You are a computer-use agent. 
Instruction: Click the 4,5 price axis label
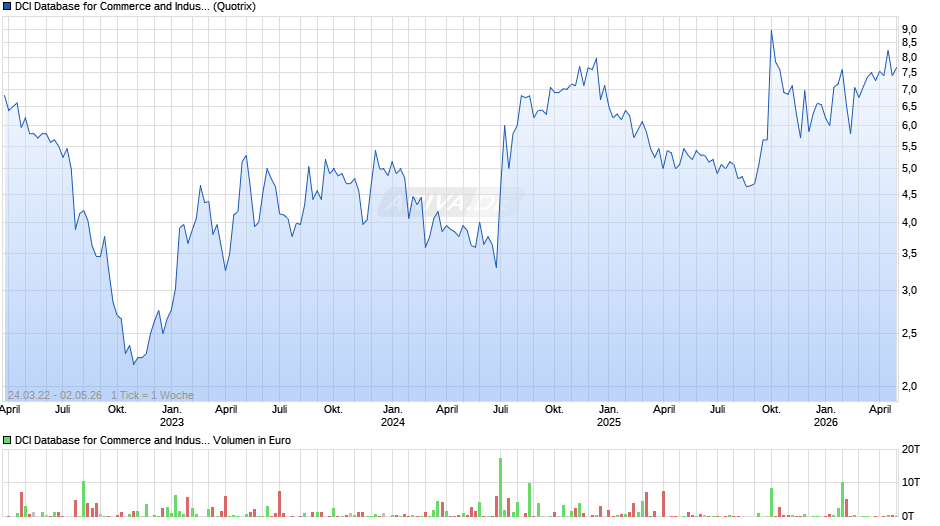pyautogui.click(x=909, y=194)
